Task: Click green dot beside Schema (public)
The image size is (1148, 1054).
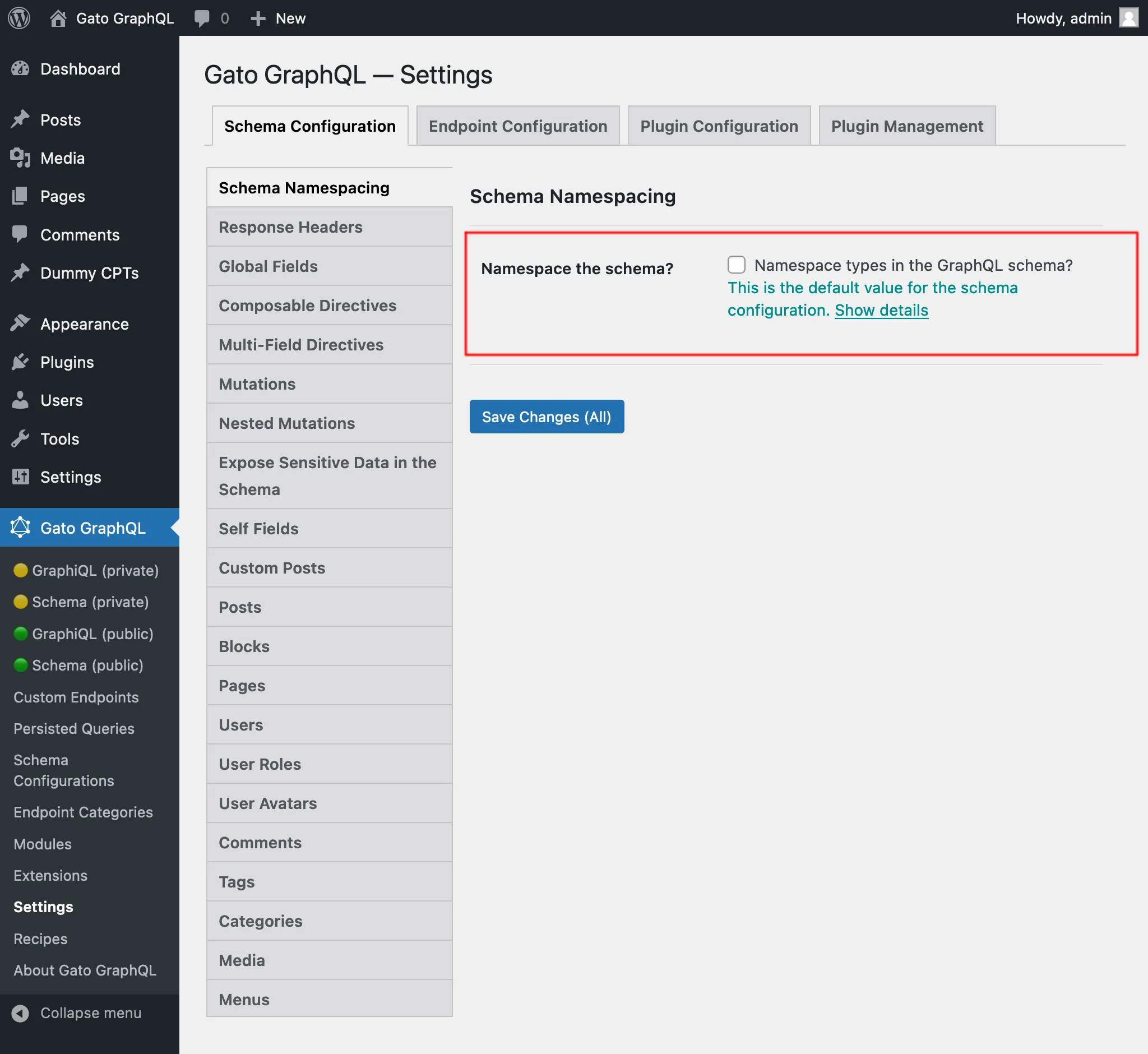Action: pos(21,665)
